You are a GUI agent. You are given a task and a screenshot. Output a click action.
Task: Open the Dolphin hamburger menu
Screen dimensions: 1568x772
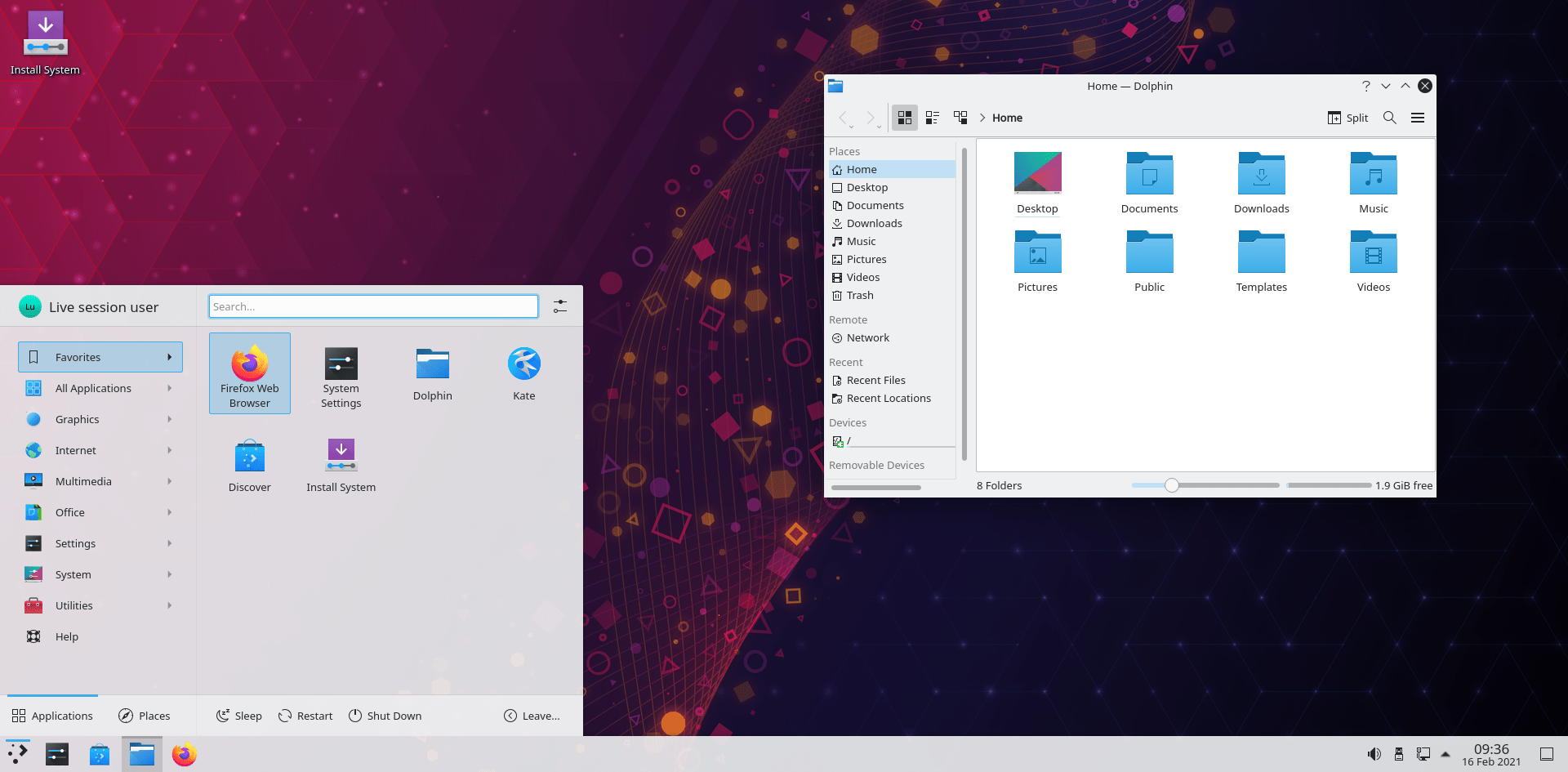coord(1418,118)
